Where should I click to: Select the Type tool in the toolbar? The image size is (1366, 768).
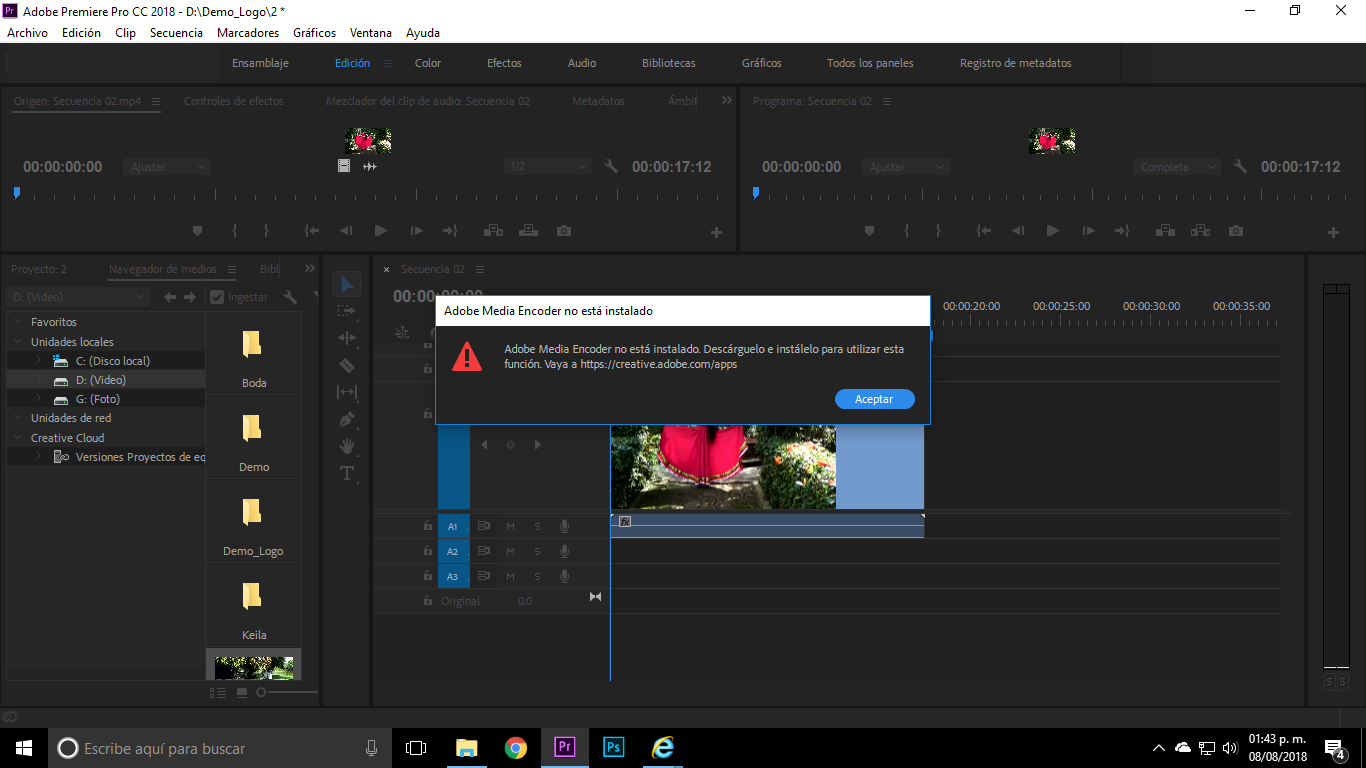[x=347, y=473]
